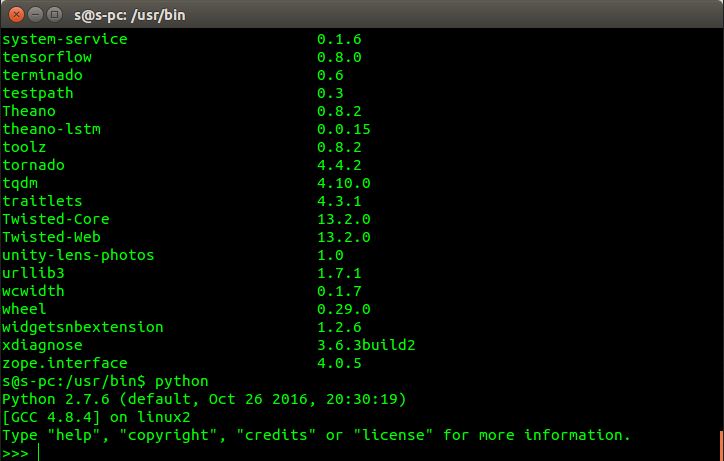The width and height of the screenshot is (724, 461).
Task: Select the 'tornado' package name
Action: pos(33,165)
